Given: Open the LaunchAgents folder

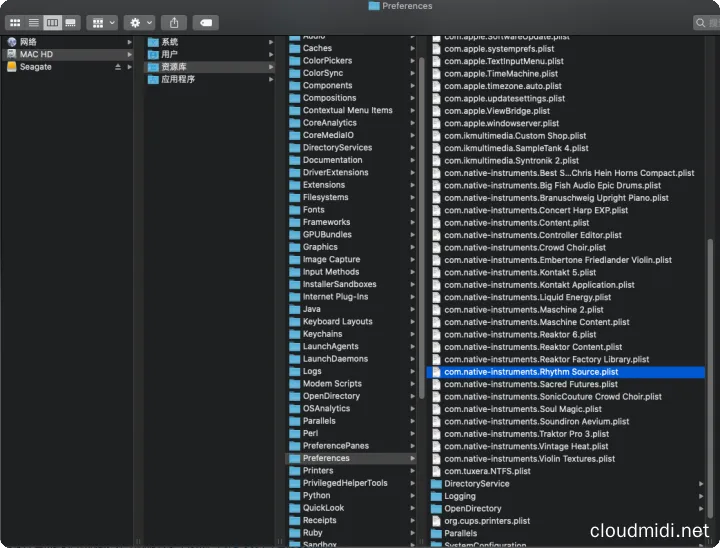Looking at the screenshot, I should click(330, 347).
